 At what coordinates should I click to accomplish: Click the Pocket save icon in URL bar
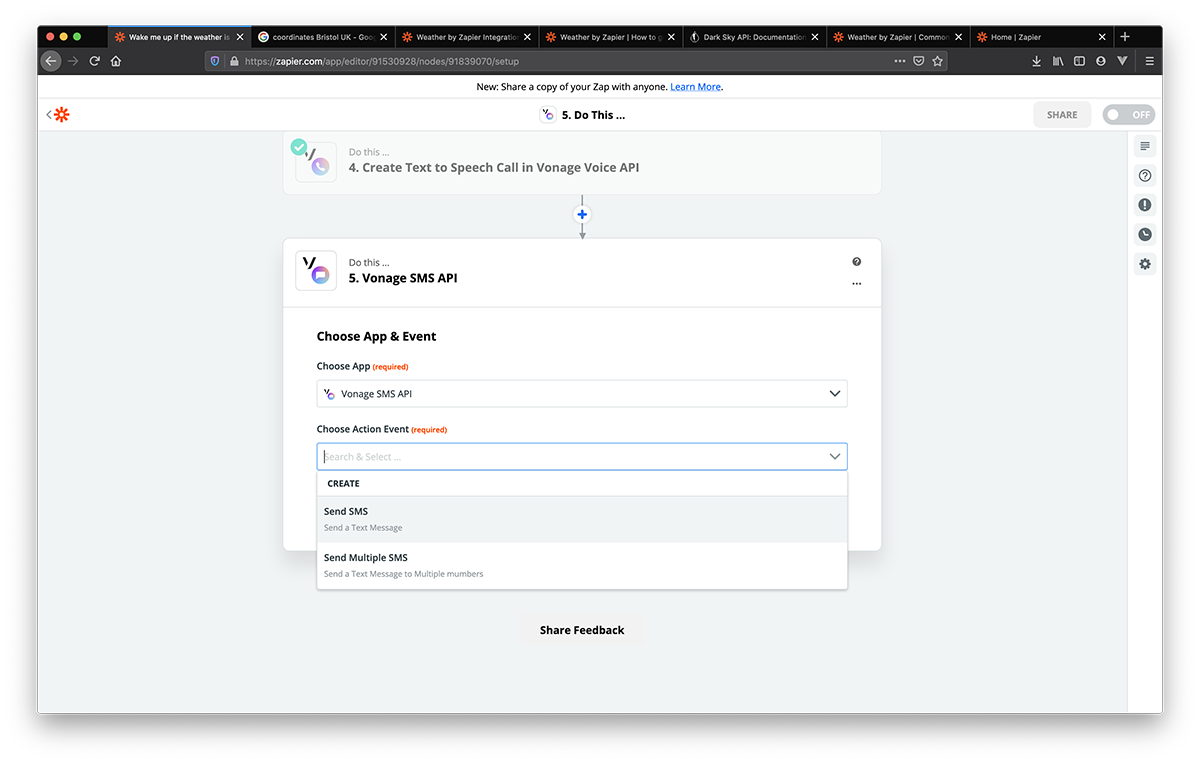tap(918, 61)
